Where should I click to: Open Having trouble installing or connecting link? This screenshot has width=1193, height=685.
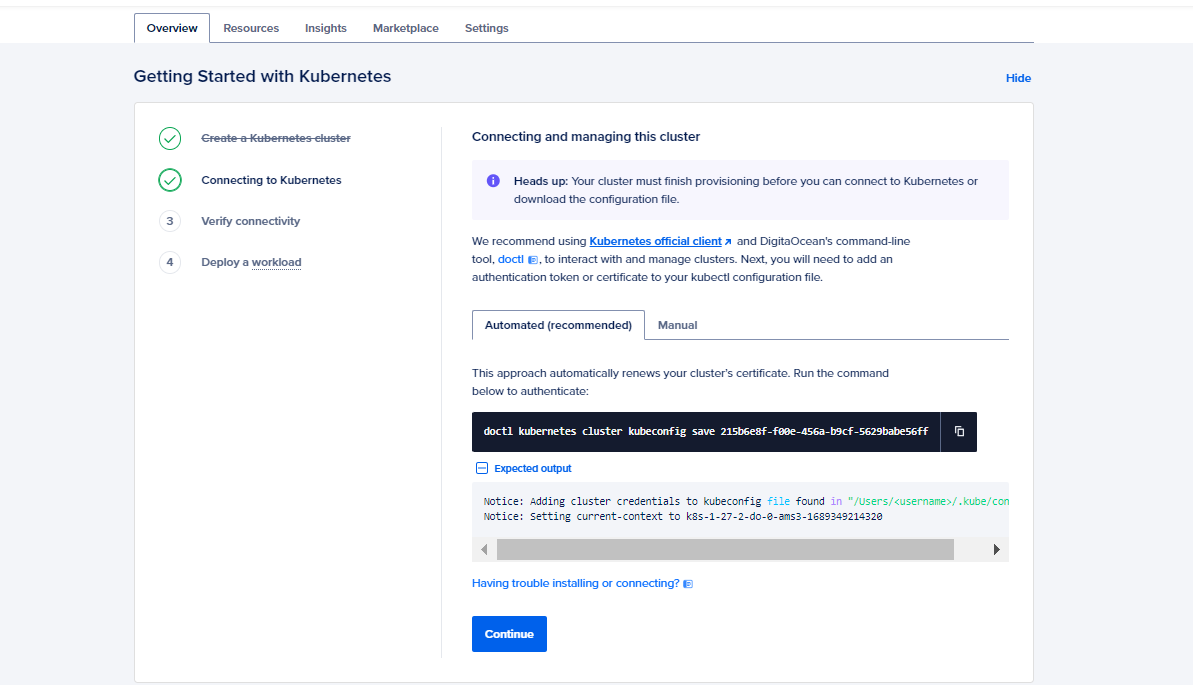(x=575, y=583)
